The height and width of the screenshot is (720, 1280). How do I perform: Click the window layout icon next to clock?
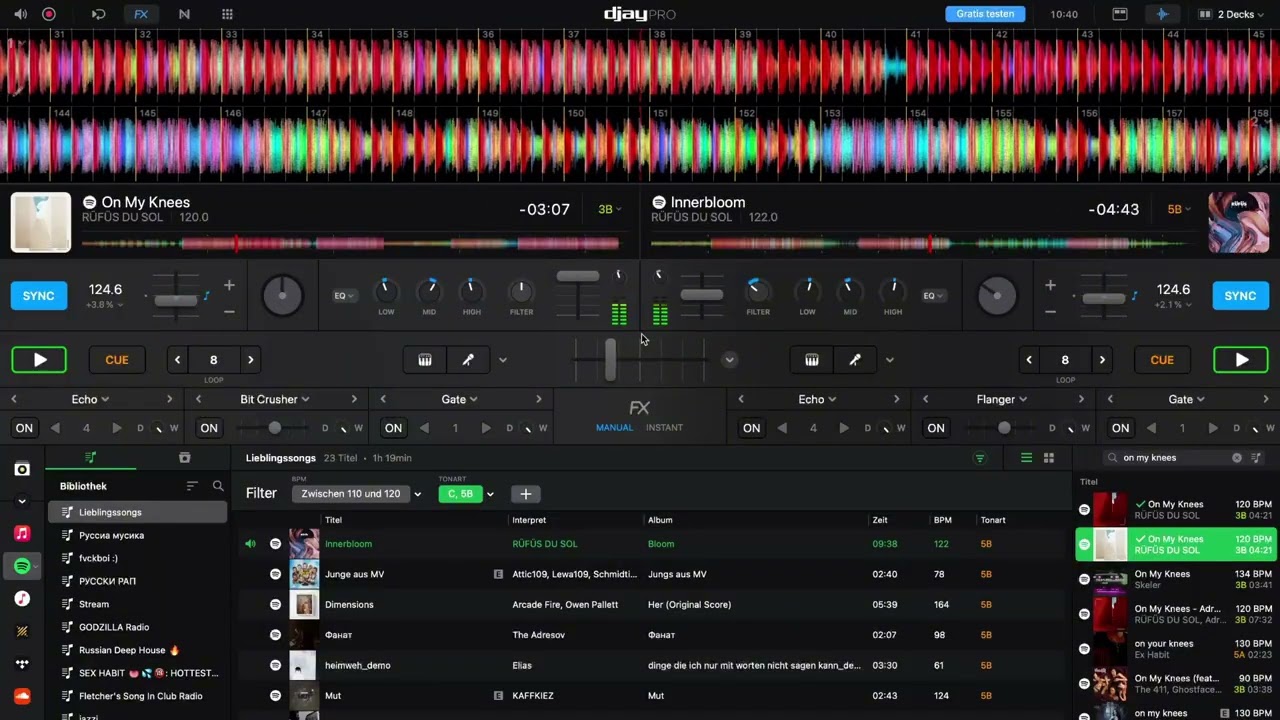(1120, 14)
